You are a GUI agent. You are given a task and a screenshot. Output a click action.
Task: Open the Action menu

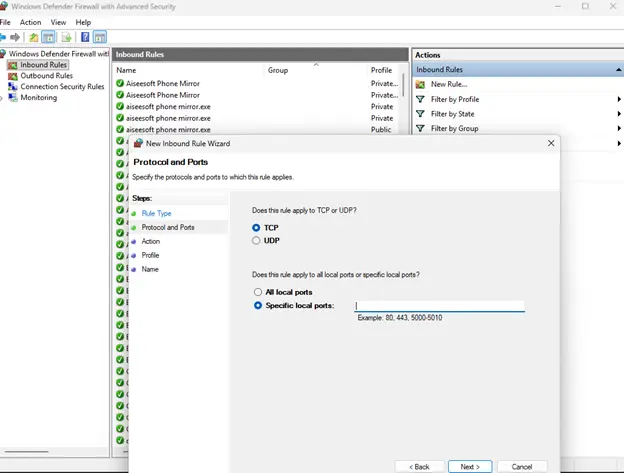[x=30, y=22]
